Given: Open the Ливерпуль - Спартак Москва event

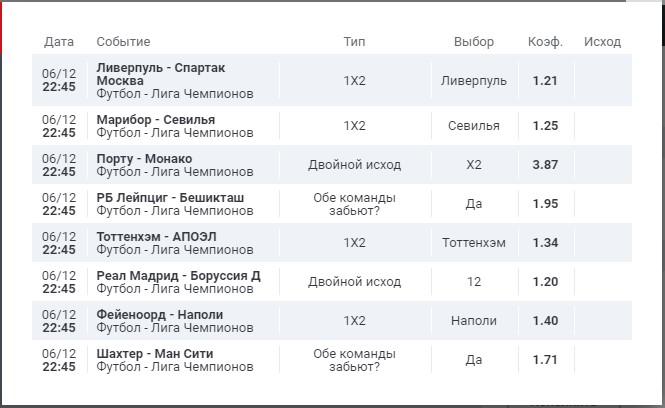Looking at the screenshot, I should click(161, 73).
